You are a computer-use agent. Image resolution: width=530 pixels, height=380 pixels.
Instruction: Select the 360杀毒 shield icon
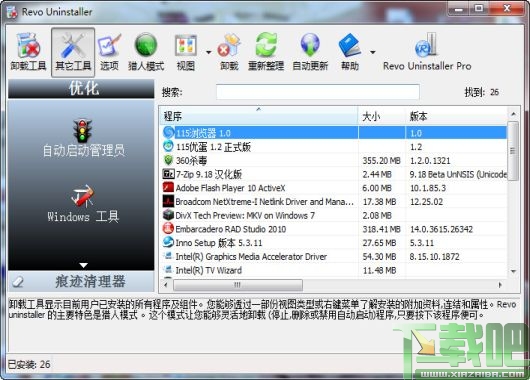(168, 160)
